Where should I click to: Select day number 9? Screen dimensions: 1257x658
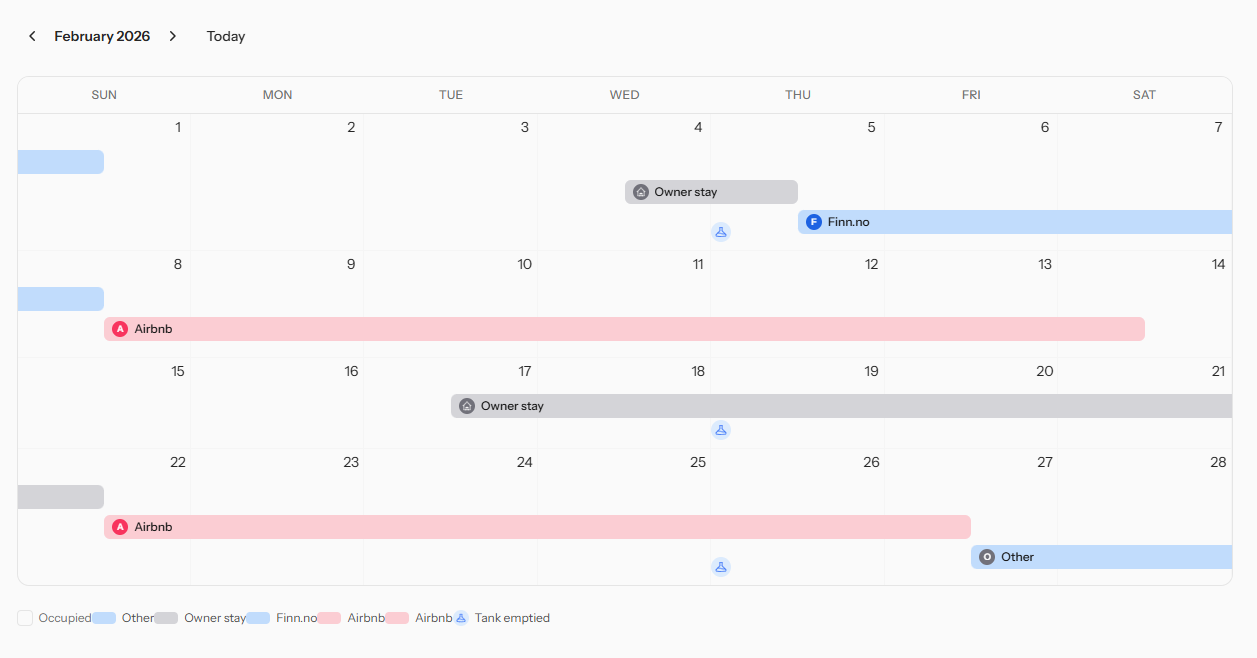pos(351,264)
